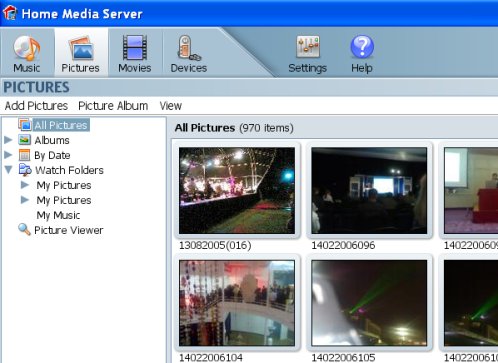The height and width of the screenshot is (363, 498).
Task: Click the 13082005(016) file name
Action: [215, 245]
